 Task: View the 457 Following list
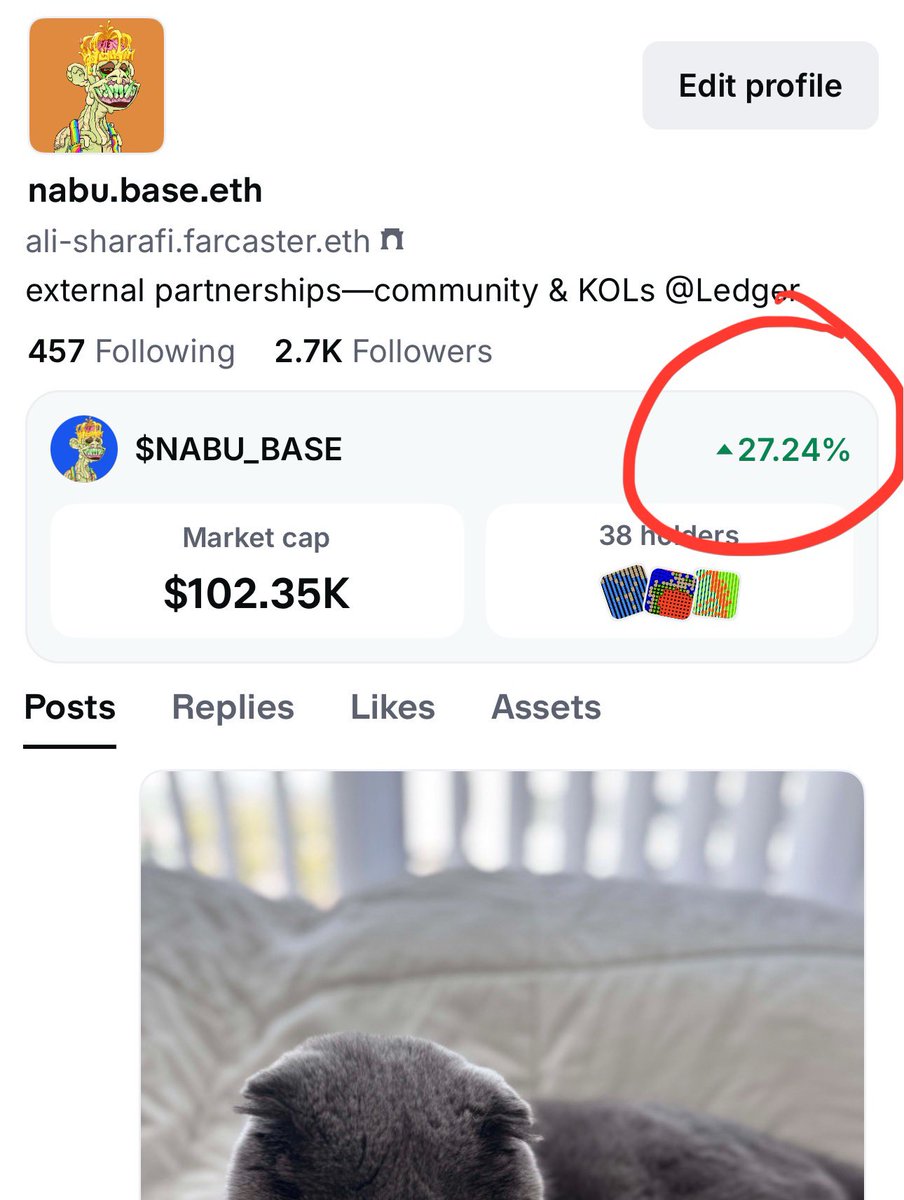pos(131,351)
